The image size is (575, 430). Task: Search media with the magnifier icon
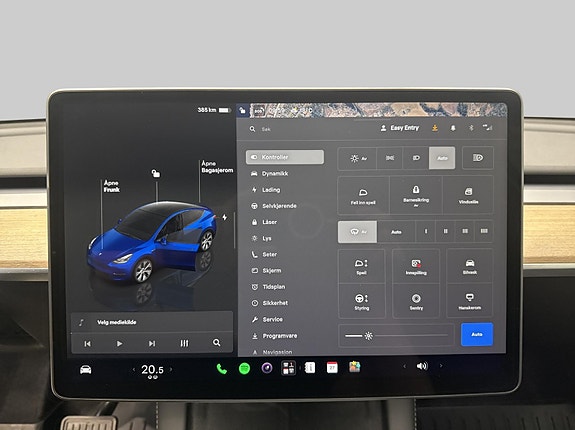[x=217, y=342]
